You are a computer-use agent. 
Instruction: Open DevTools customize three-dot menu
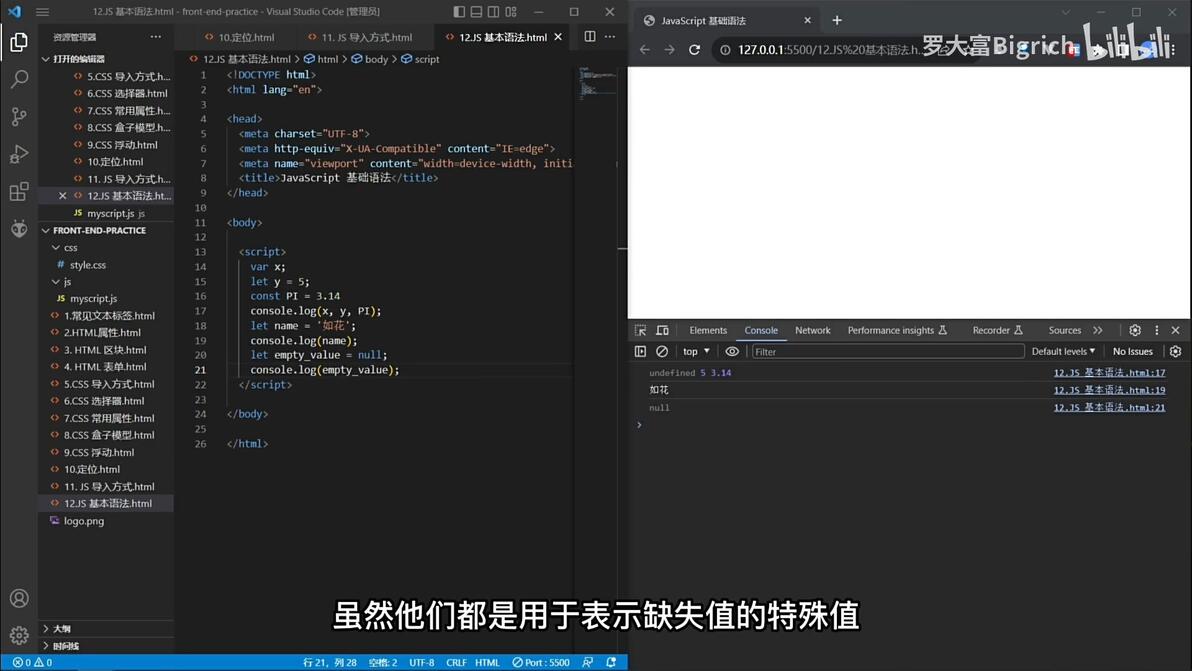coord(1157,331)
